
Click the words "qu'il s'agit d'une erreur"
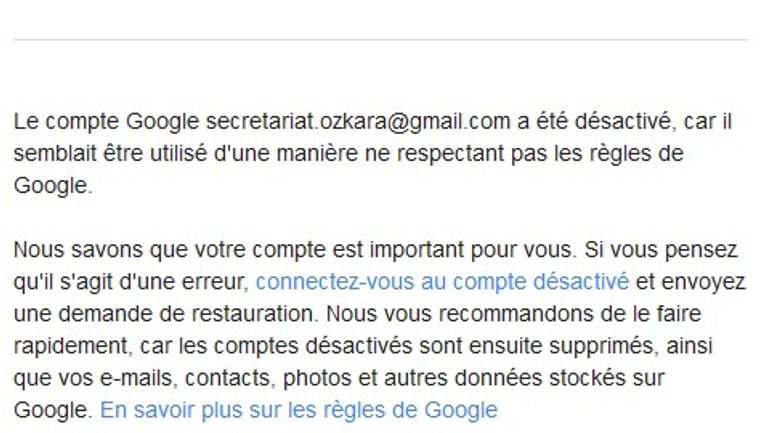[132, 281]
